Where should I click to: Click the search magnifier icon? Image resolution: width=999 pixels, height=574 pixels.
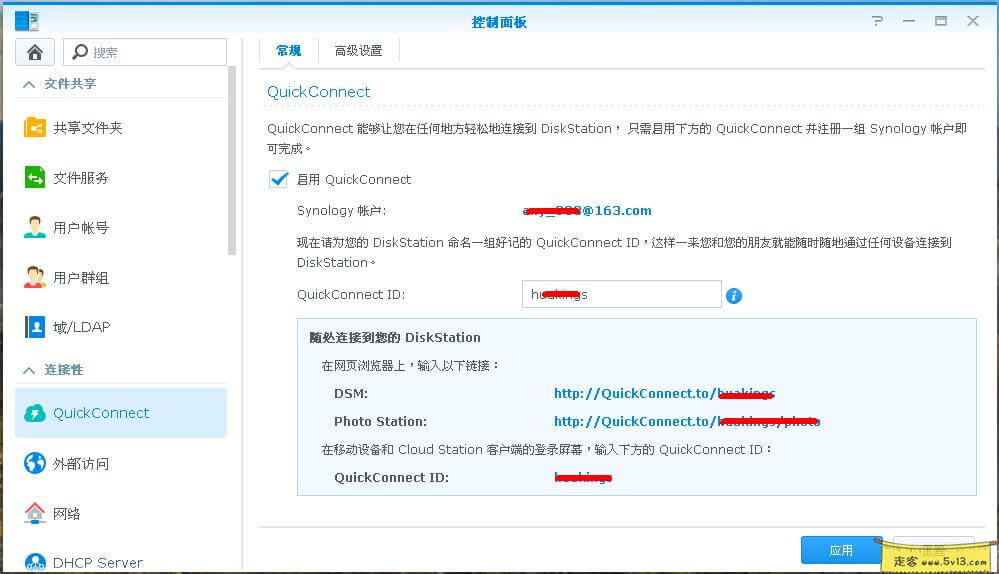click(80, 52)
